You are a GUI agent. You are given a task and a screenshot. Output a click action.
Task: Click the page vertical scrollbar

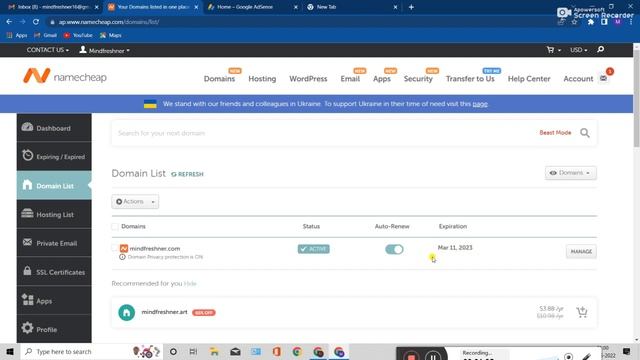click(636, 98)
